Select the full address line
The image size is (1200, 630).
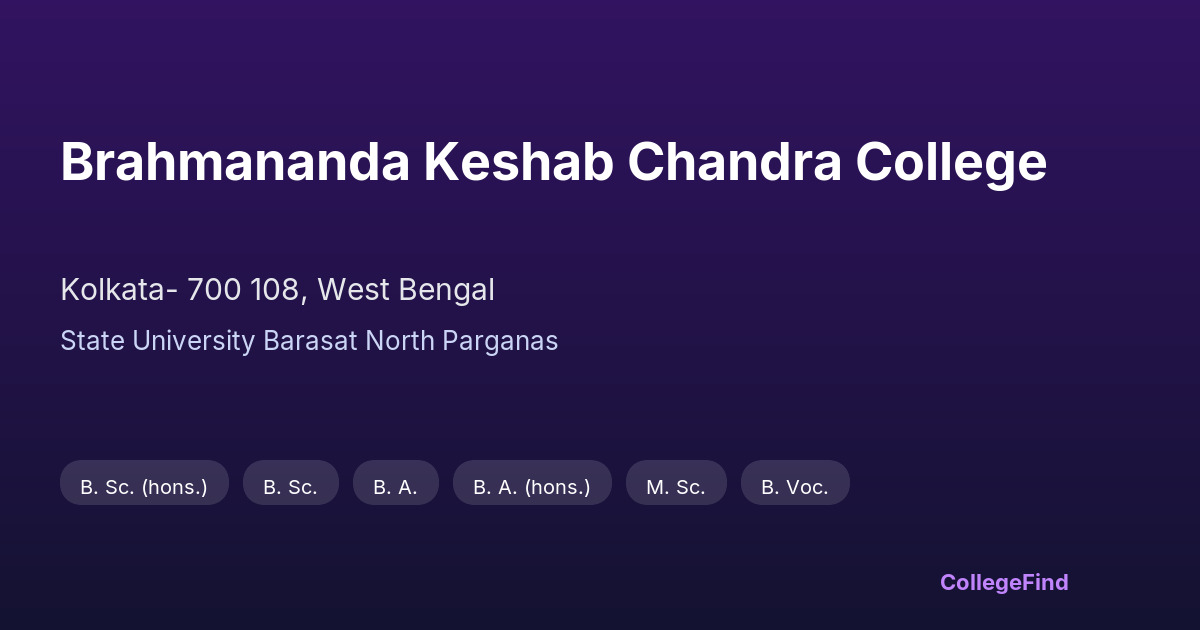pos(277,290)
